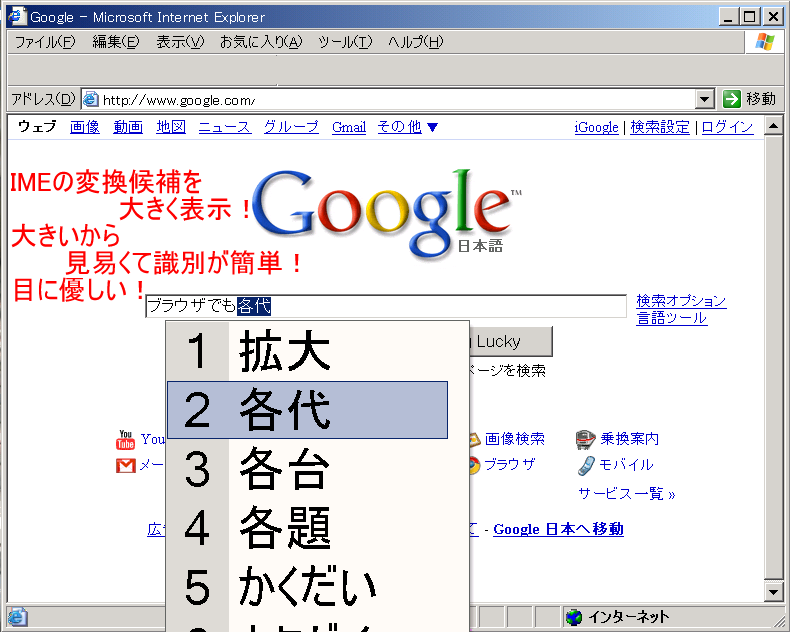Click the scrollbar up arrow
Viewport: 790px width, 632px height.
tap(773, 125)
